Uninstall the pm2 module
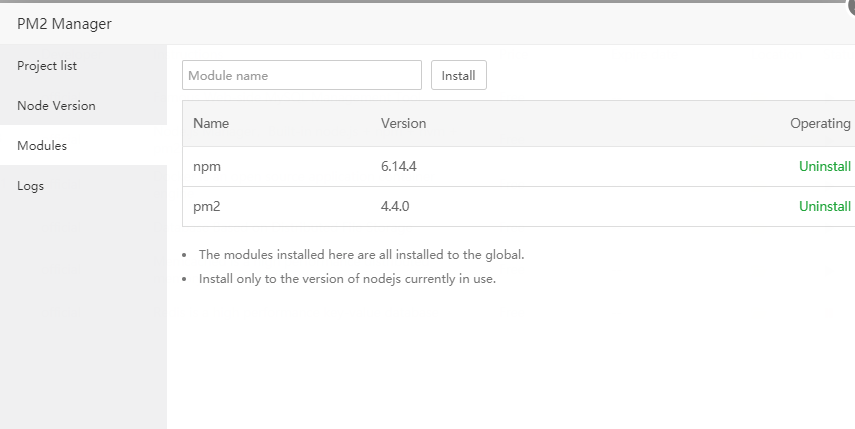The width and height of the screenshot is (855, 429). coord(824,207)
